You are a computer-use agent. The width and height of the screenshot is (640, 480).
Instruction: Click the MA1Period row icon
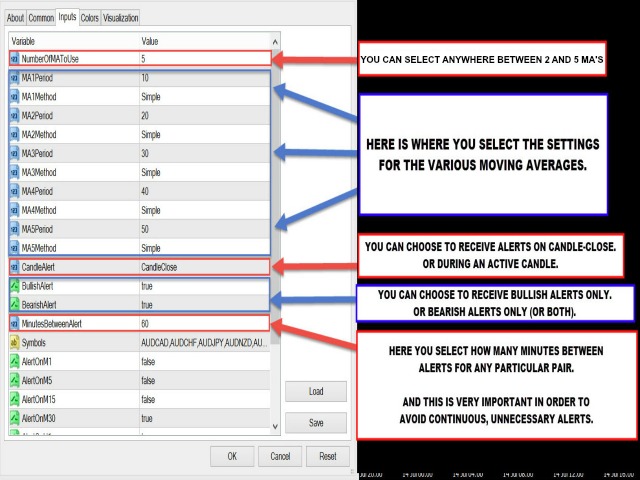pyautogui.click(x=14, y=78)
